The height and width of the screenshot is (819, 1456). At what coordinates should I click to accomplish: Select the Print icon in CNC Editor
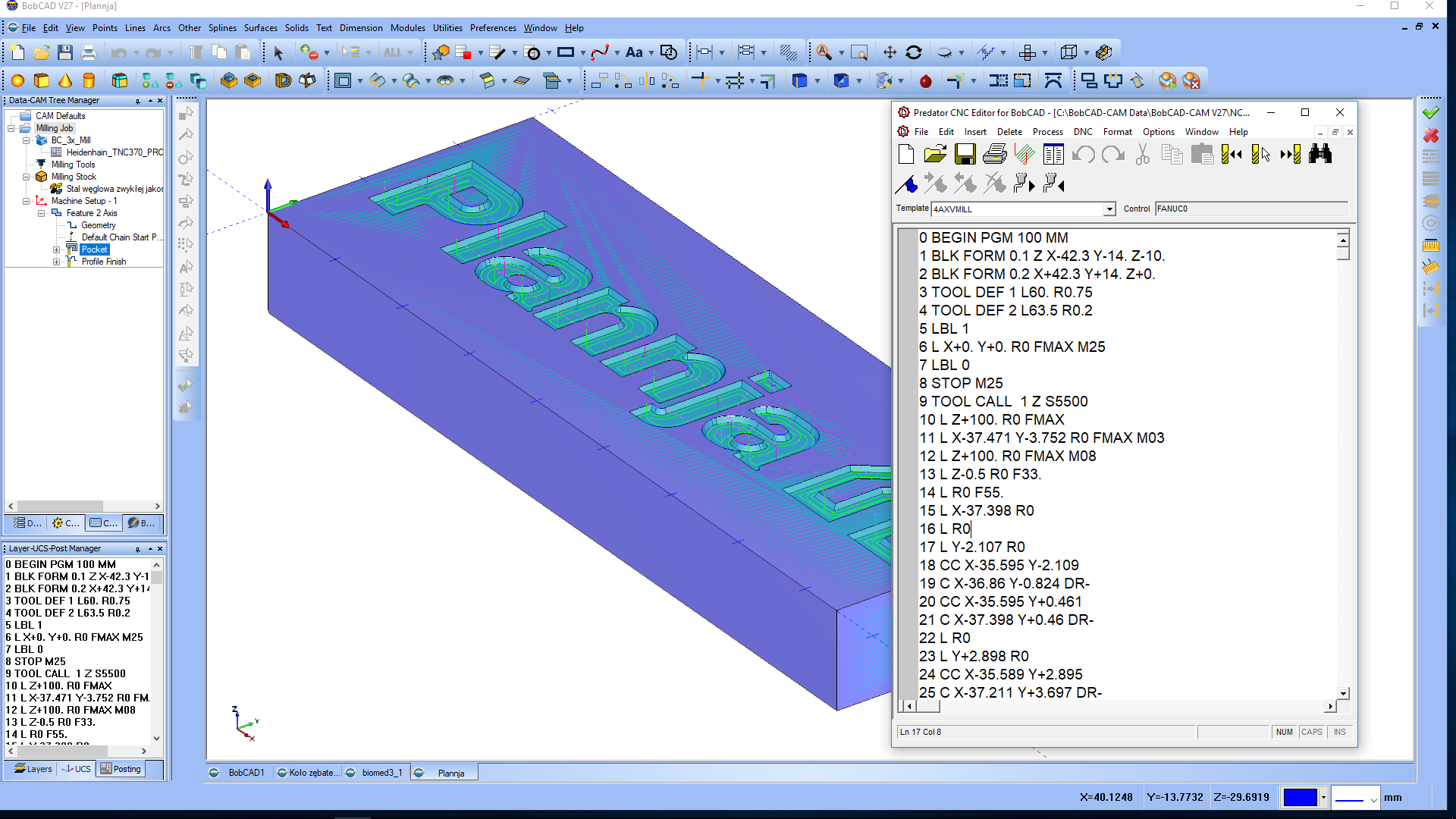pos(994,153)
